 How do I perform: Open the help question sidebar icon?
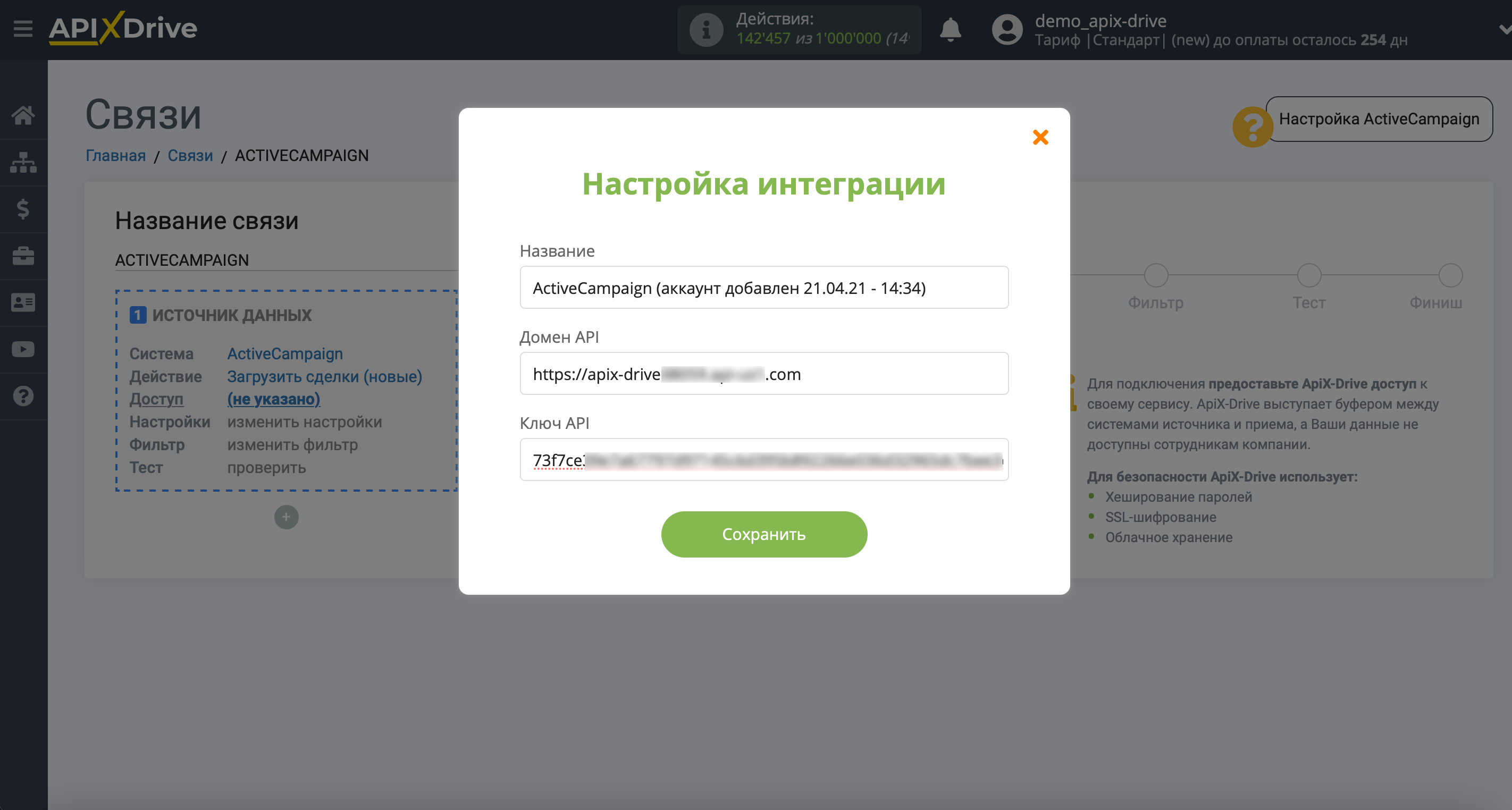[x=23, y=396]
